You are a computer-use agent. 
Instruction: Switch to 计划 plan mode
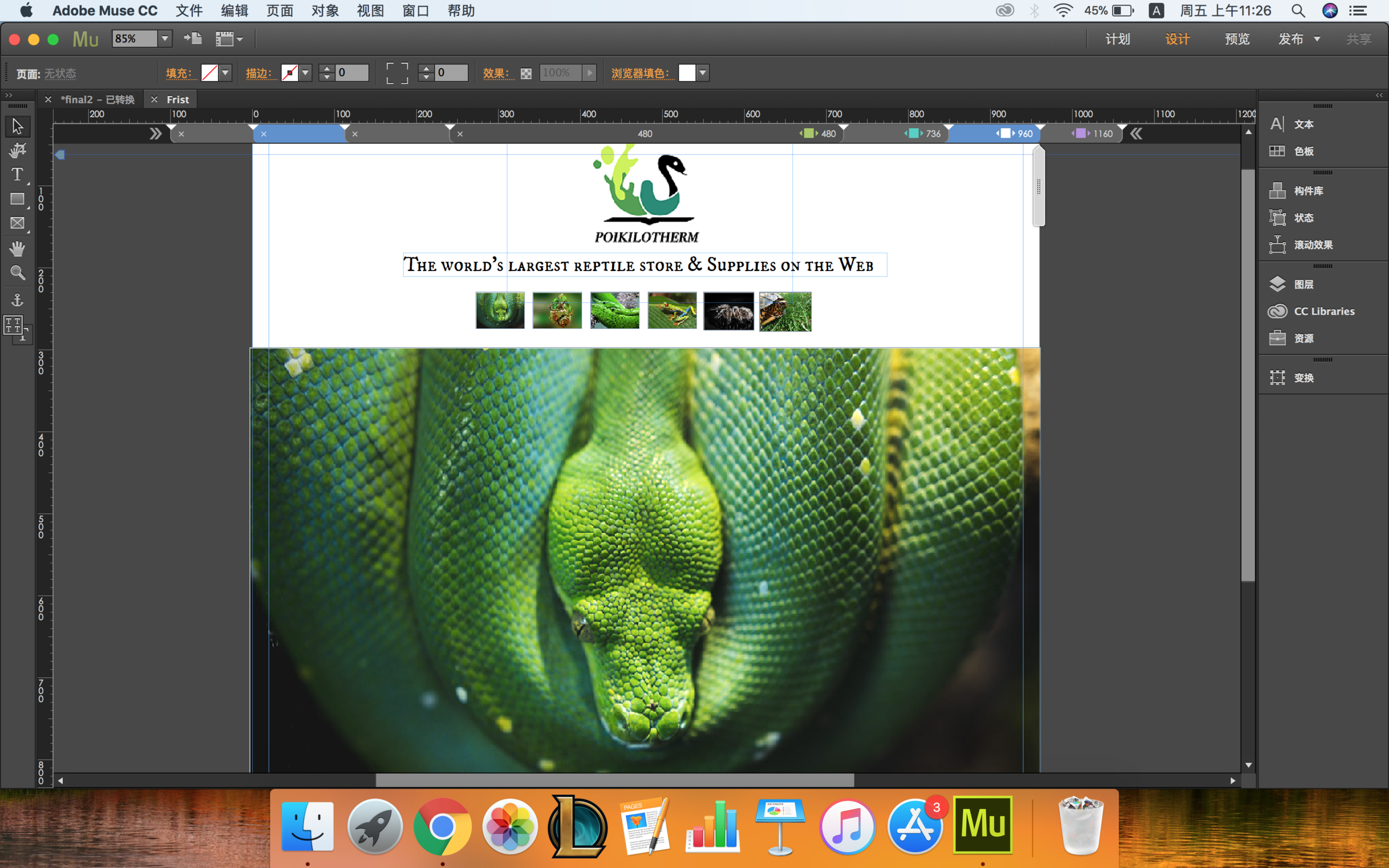click(1117, 39)
